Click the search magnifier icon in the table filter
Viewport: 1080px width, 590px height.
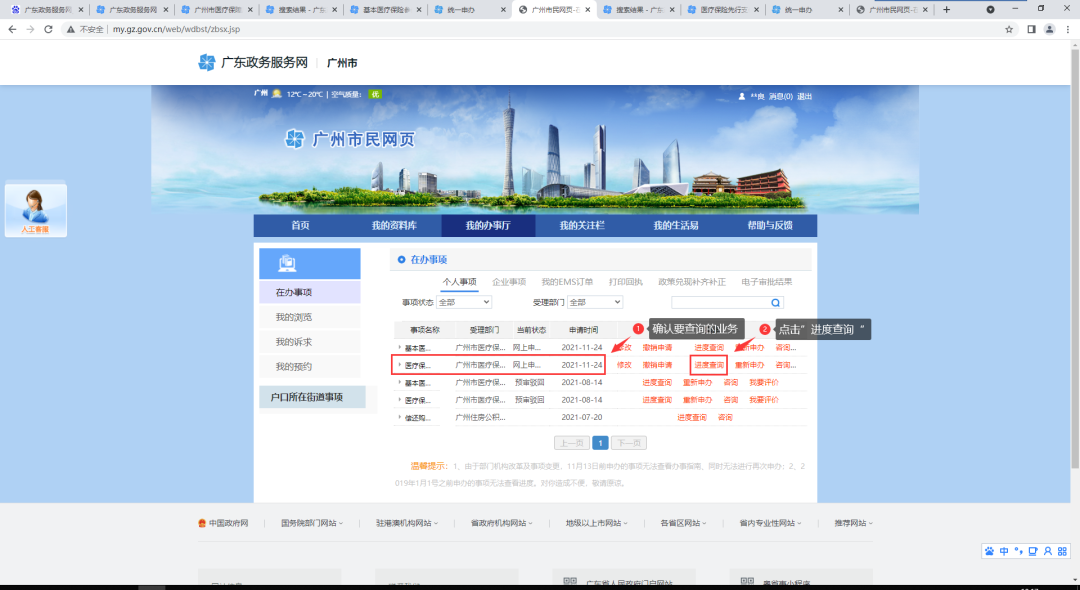coord(775,302)
